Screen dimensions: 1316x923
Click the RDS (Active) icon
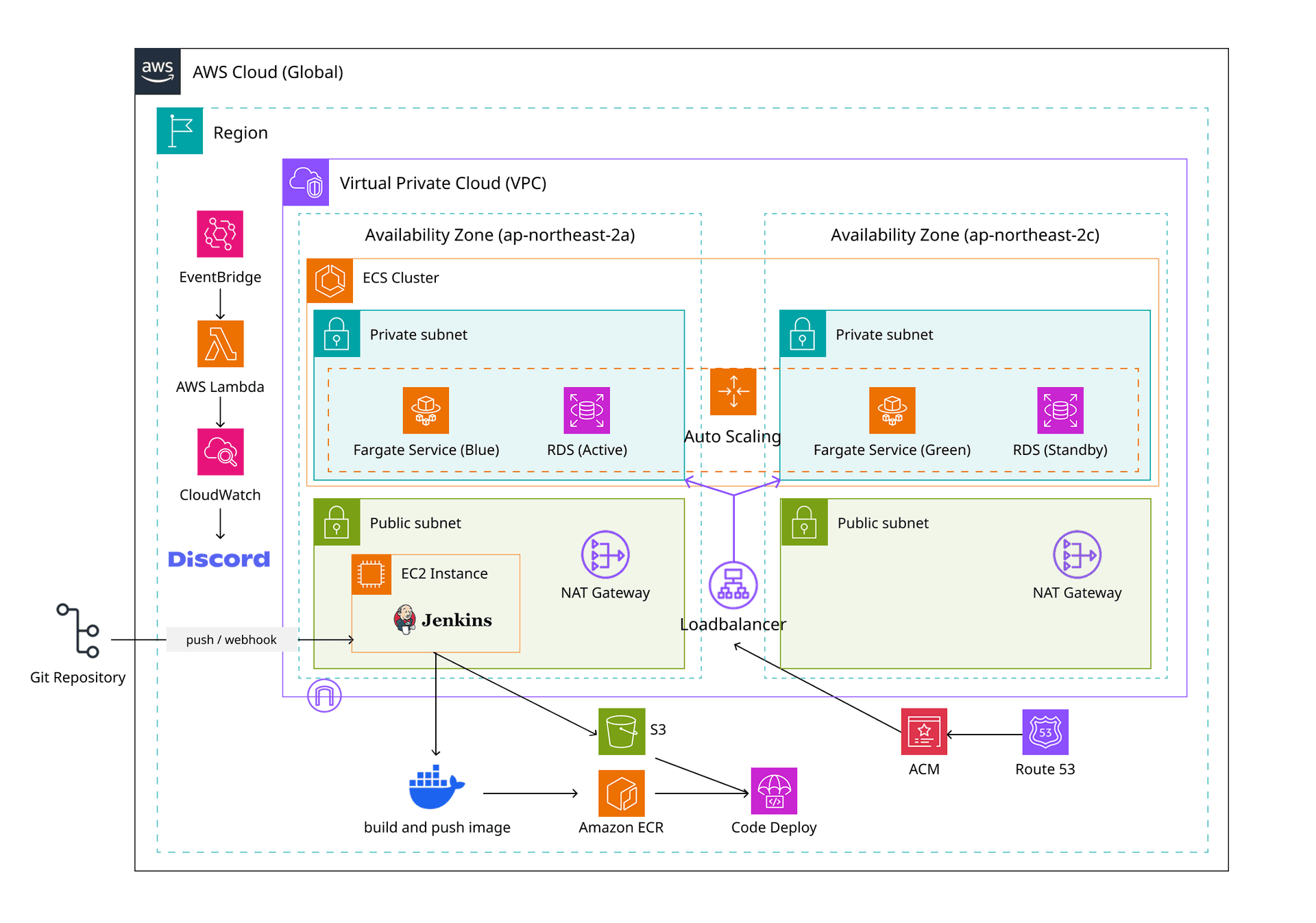coord(587,410)
